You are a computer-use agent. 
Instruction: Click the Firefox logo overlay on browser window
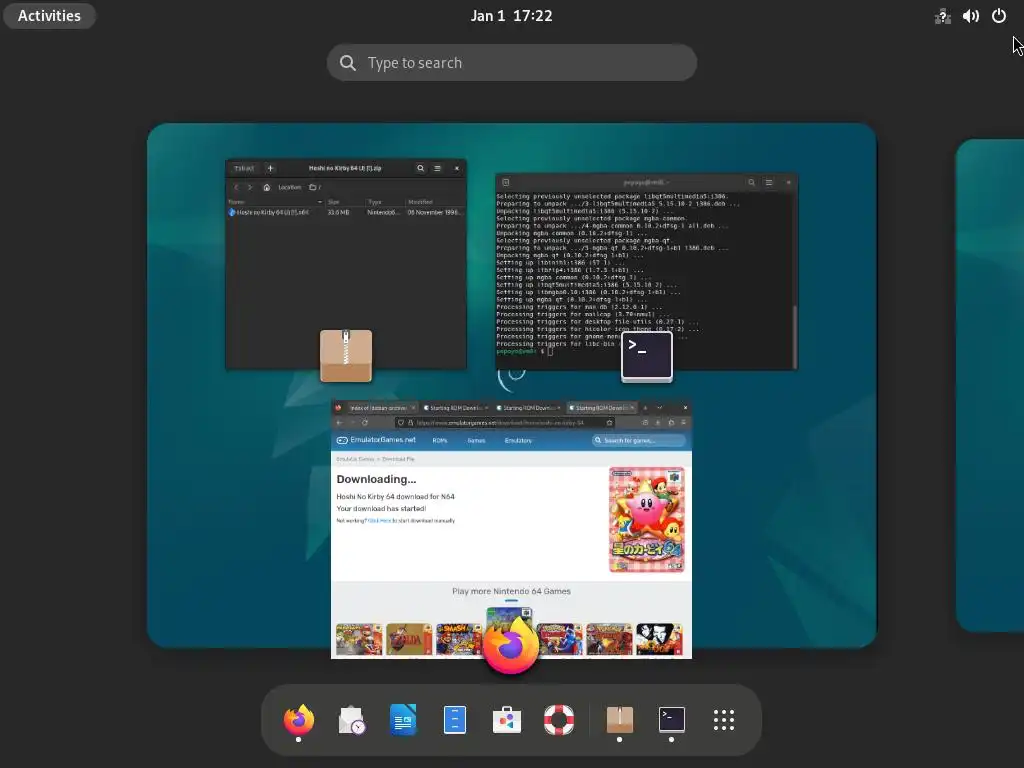[511, 645]
